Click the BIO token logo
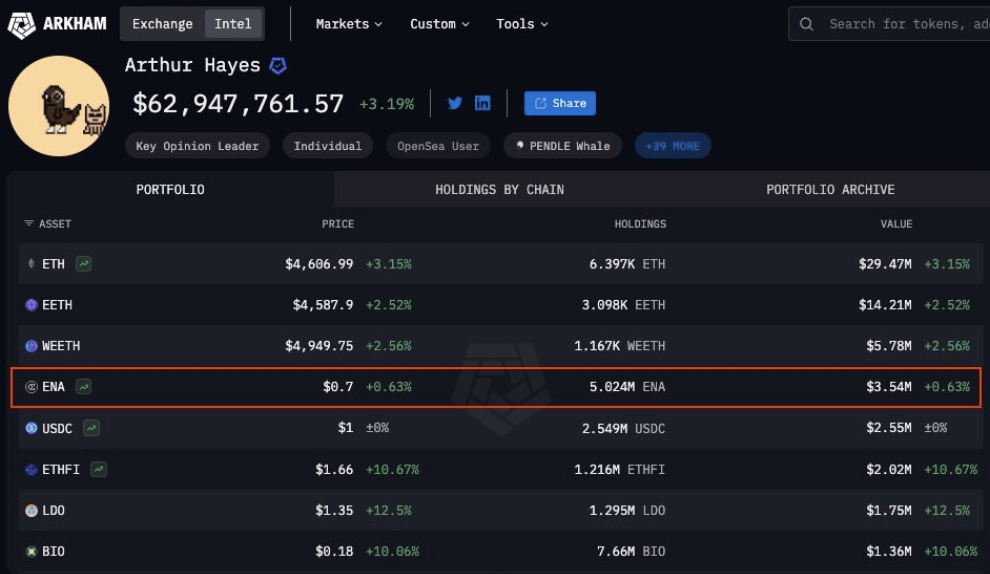This screenshot has height=574, width=990. [31, 551]
